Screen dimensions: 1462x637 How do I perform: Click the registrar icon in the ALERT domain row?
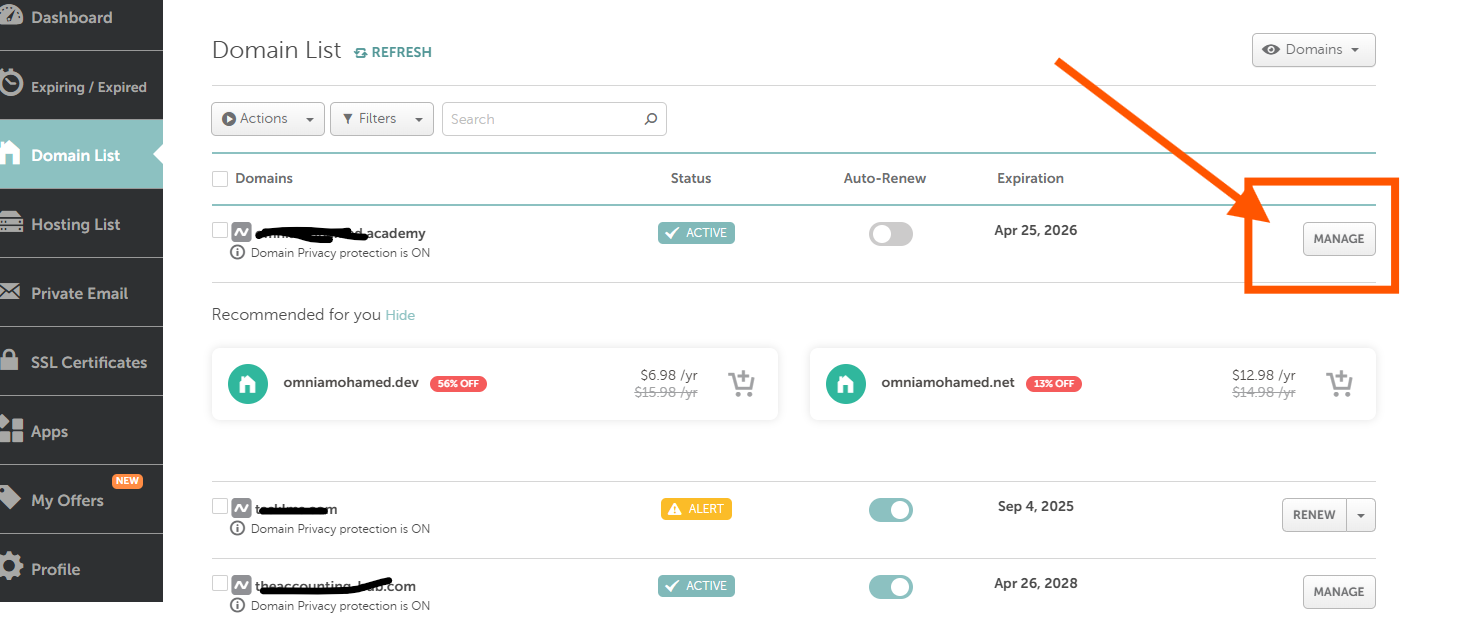241,508
